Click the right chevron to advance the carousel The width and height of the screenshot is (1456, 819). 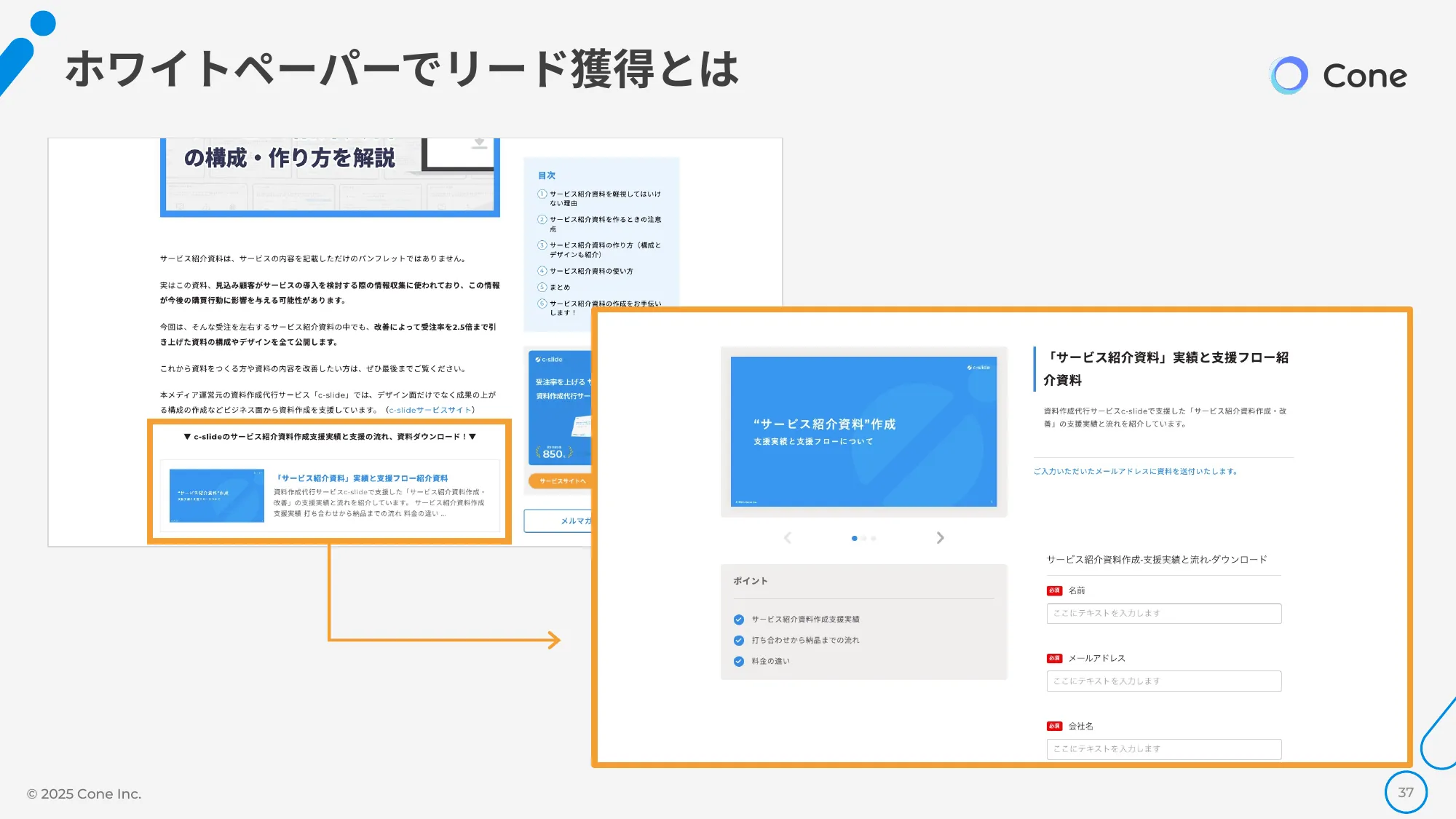tap(941, 538)
